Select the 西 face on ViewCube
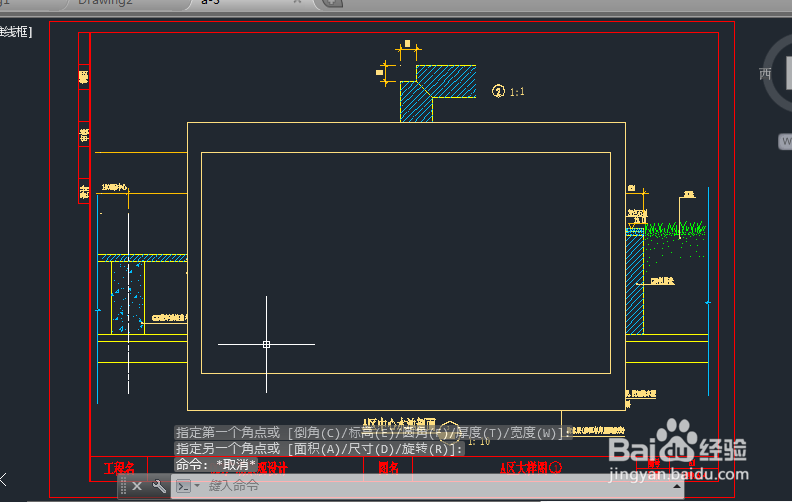 pos(765,74)
